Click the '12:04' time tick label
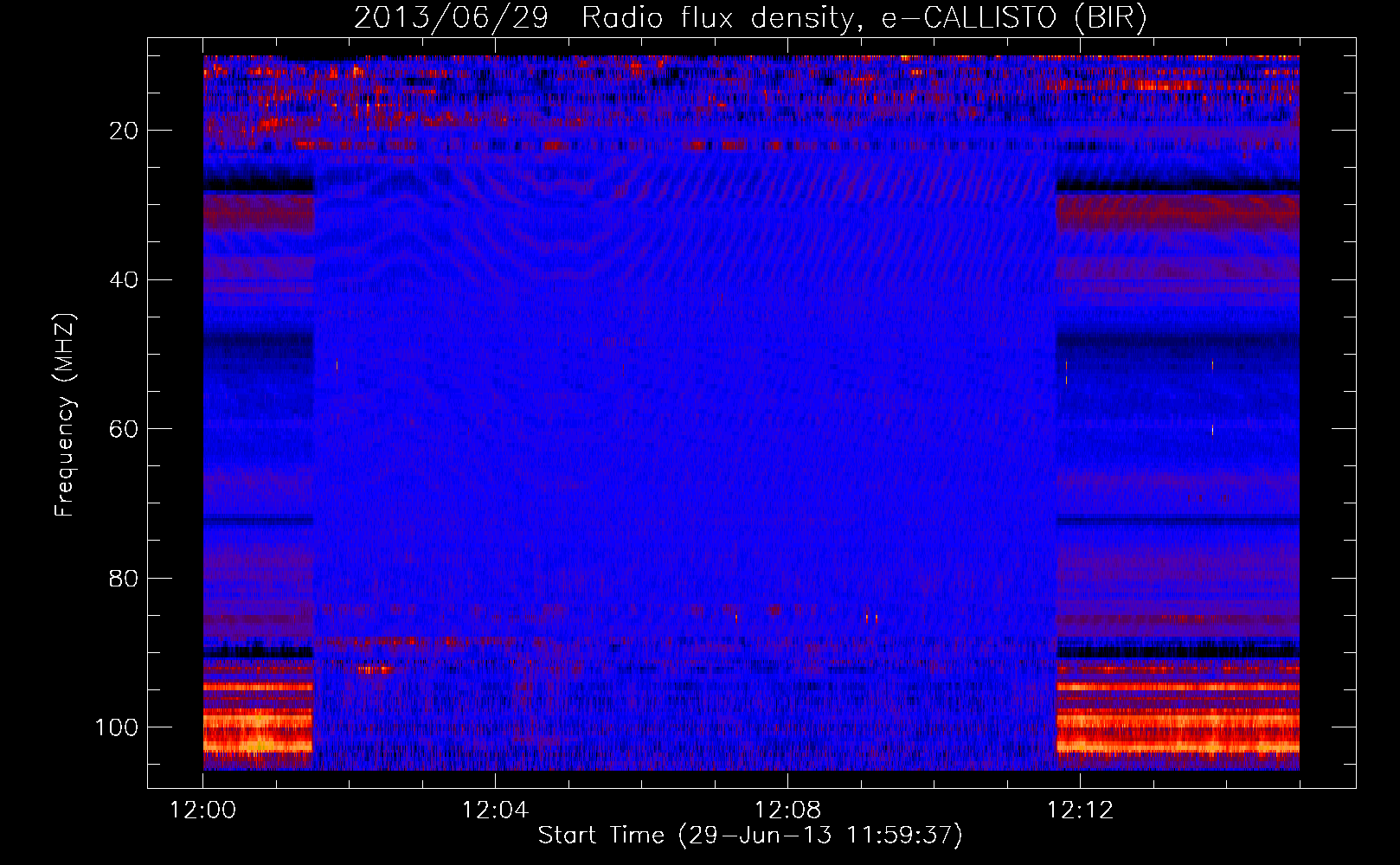1400x865 pixels. (x=495, y=811)
